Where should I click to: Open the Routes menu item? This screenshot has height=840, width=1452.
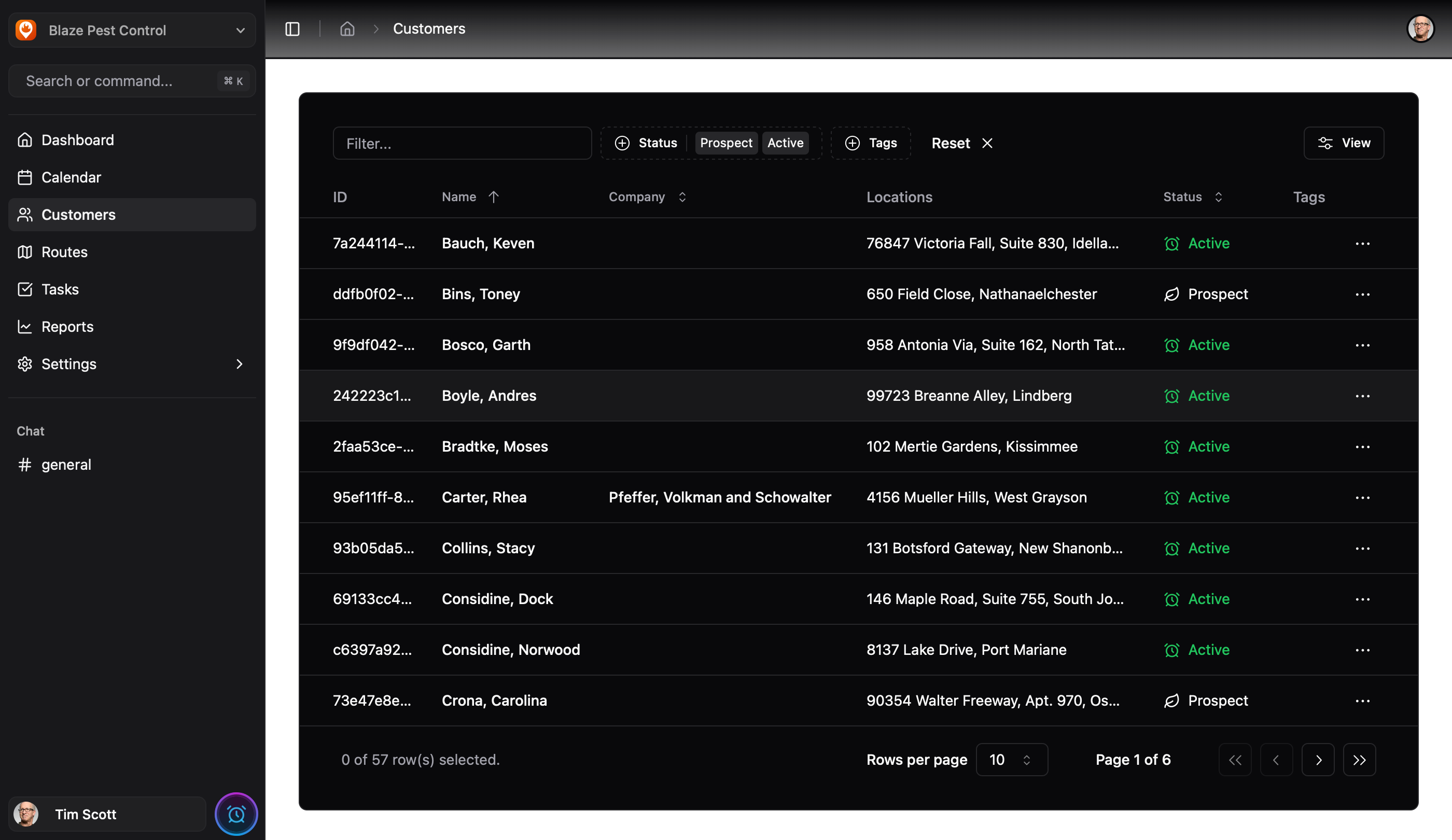64,252
